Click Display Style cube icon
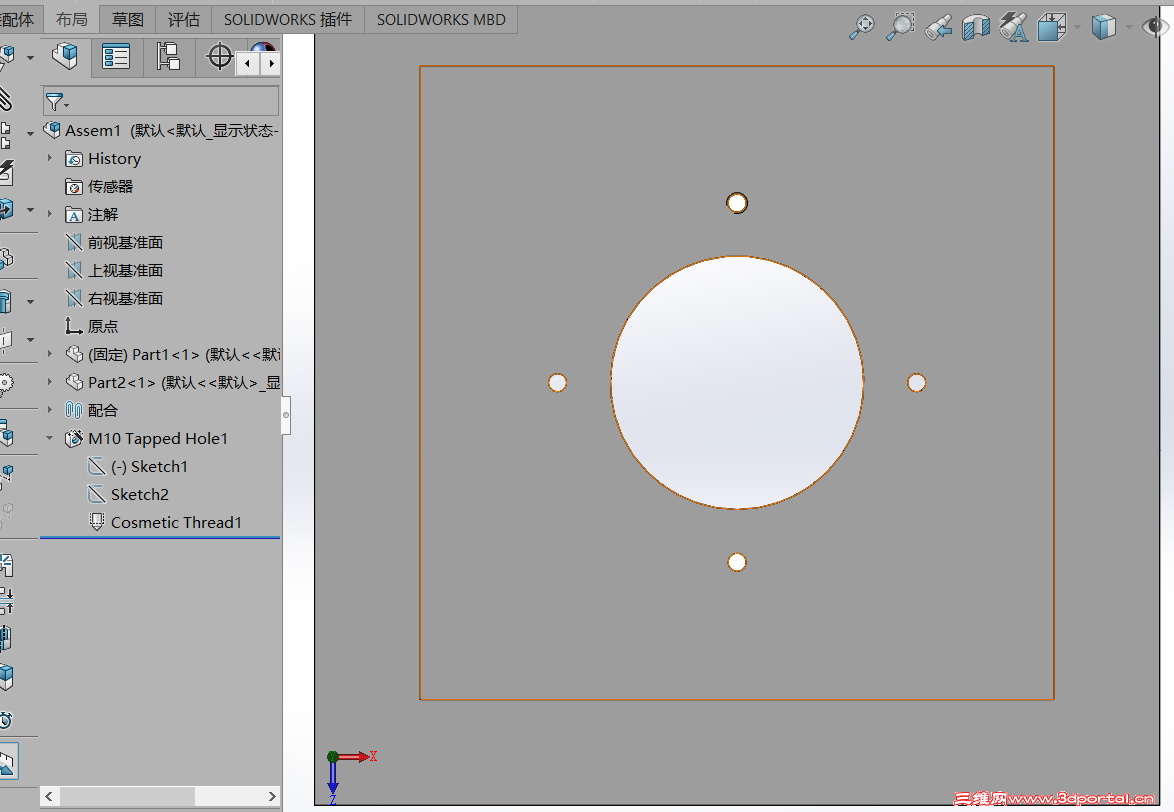This screenshot has height=812, width=1174. pos(1104,27)
